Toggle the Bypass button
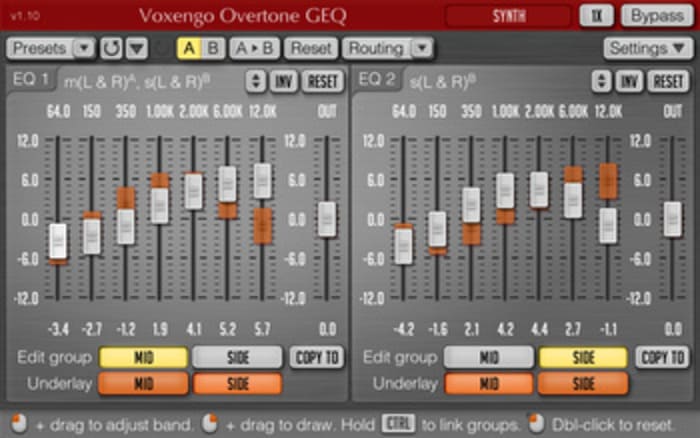Viewport: 700px width, 438px height. click(x=657, y=16)
